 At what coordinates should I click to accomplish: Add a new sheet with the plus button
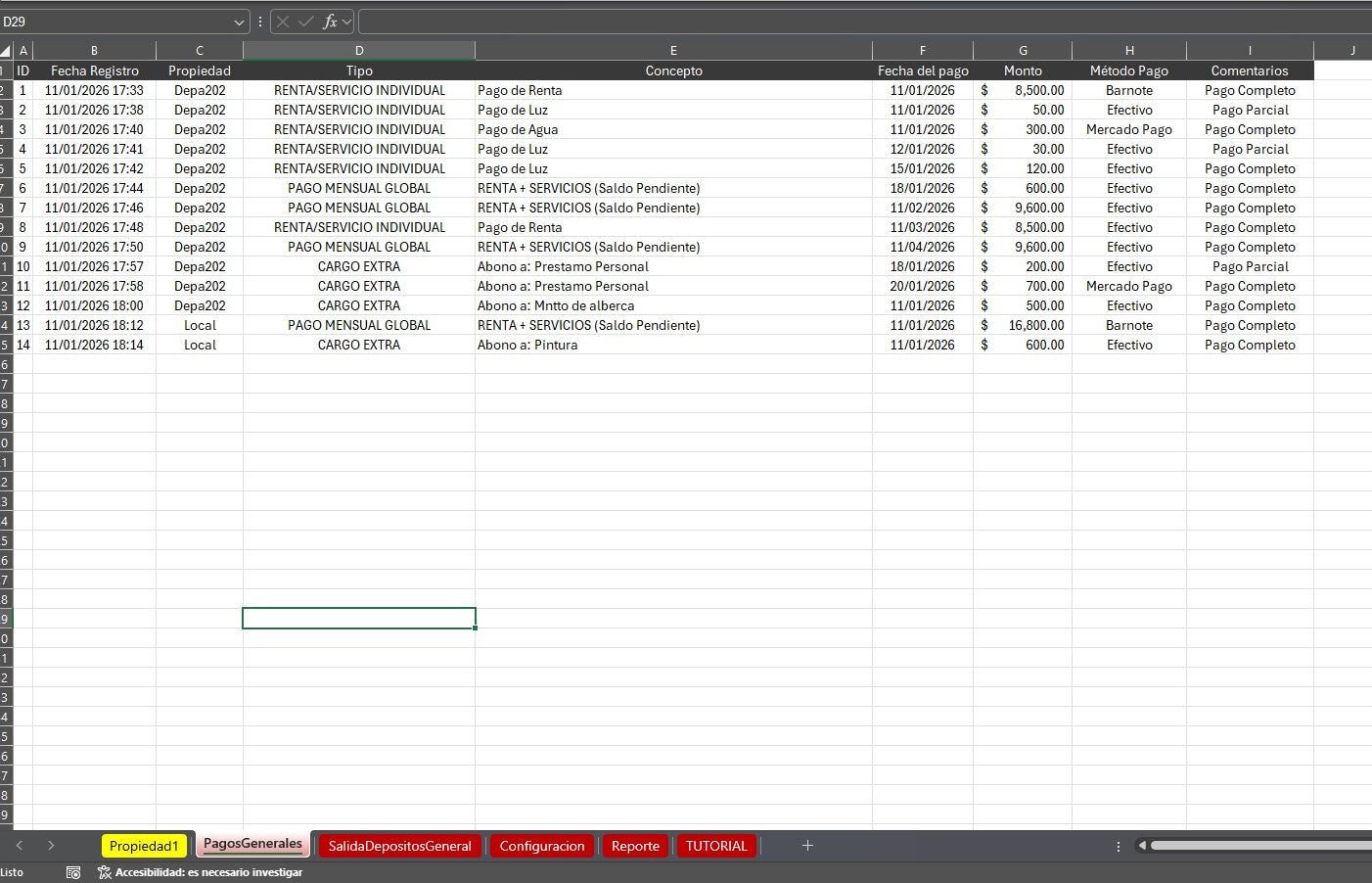click(x=807, y=845)
